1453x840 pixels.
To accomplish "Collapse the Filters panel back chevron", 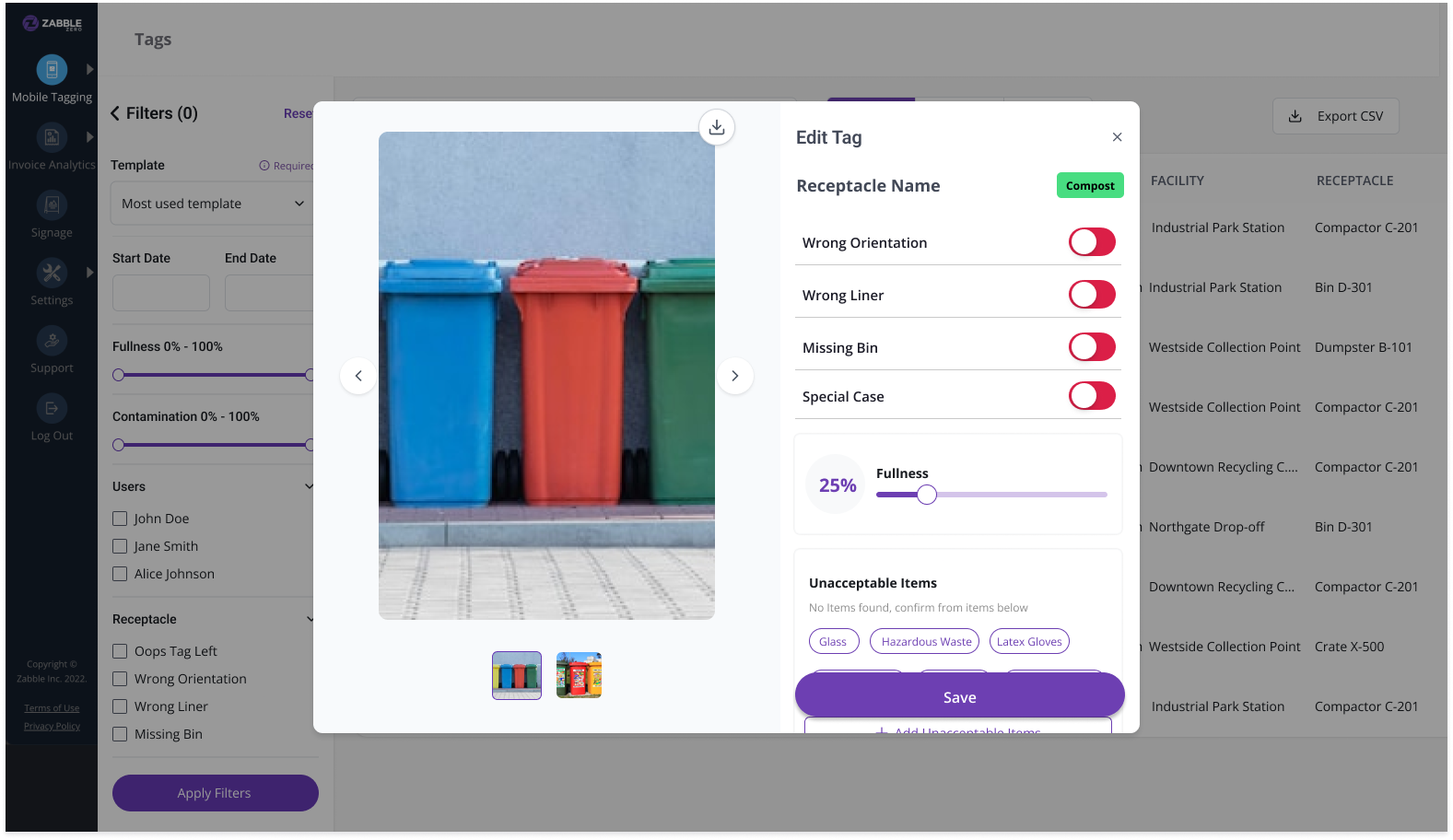I will (115, 113).
